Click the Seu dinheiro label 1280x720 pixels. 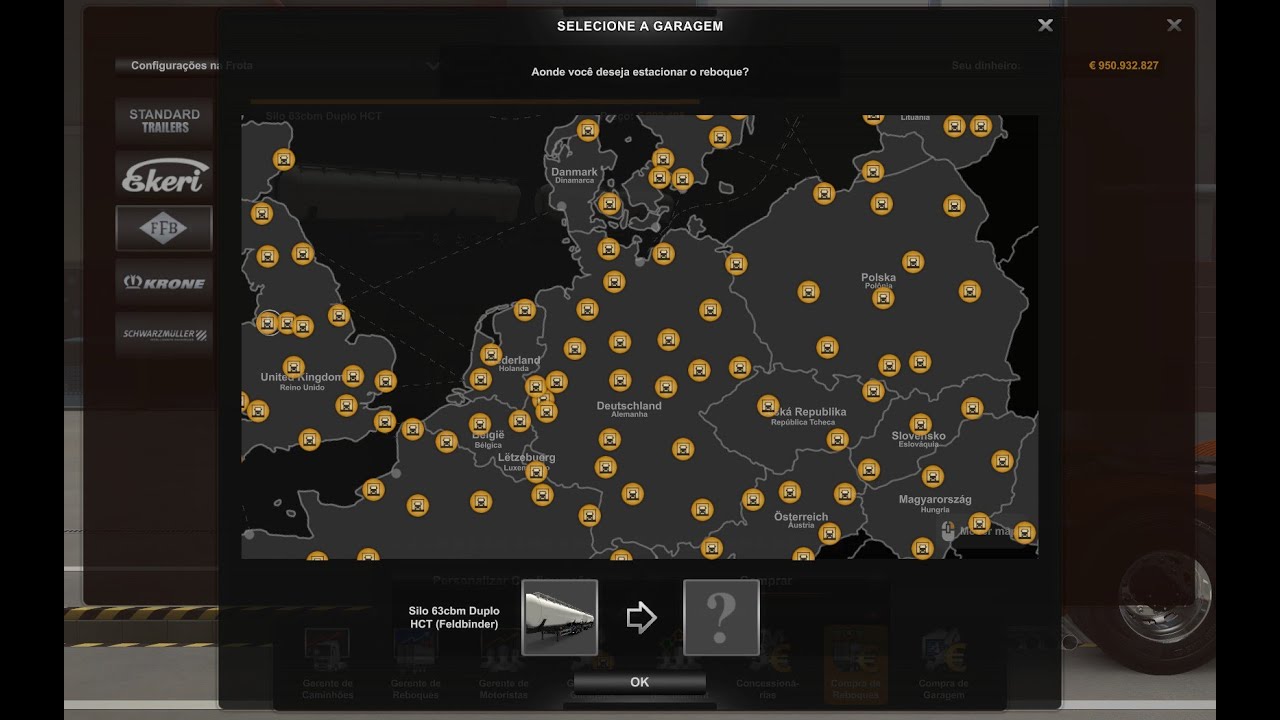click(986, 66)
